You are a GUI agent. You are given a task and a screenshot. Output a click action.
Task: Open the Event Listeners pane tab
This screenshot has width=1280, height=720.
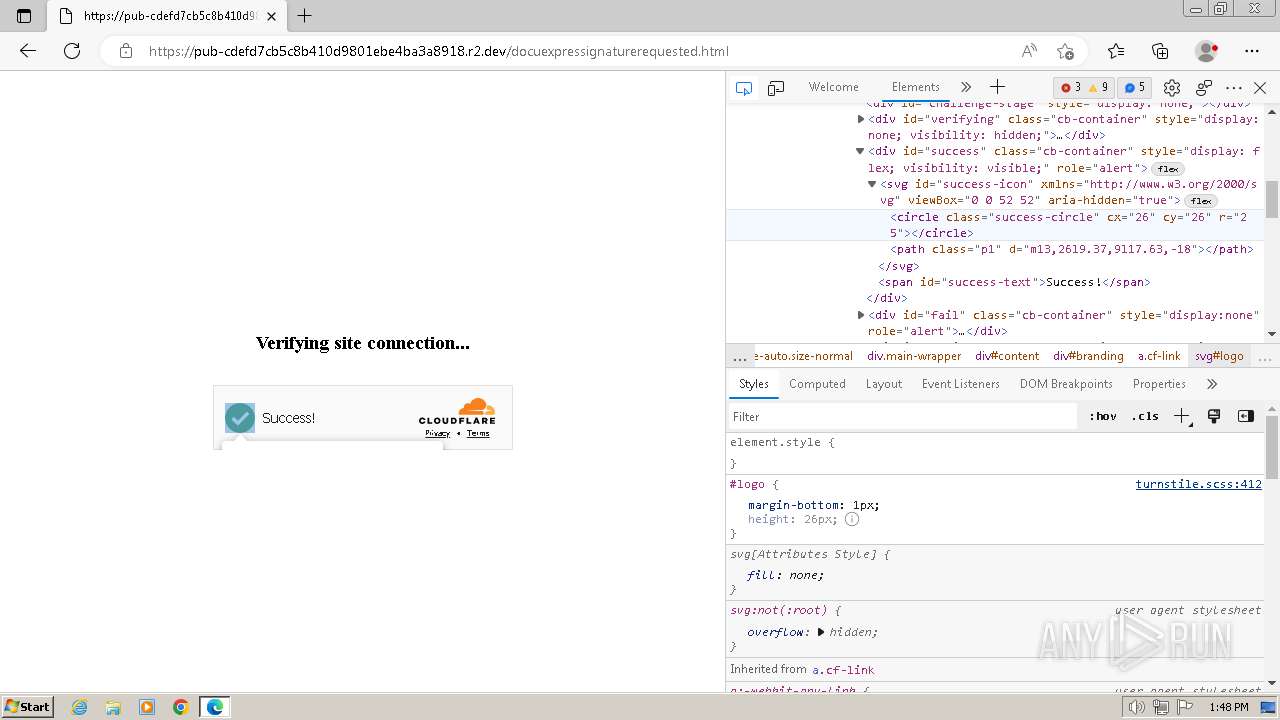[961, 384]
